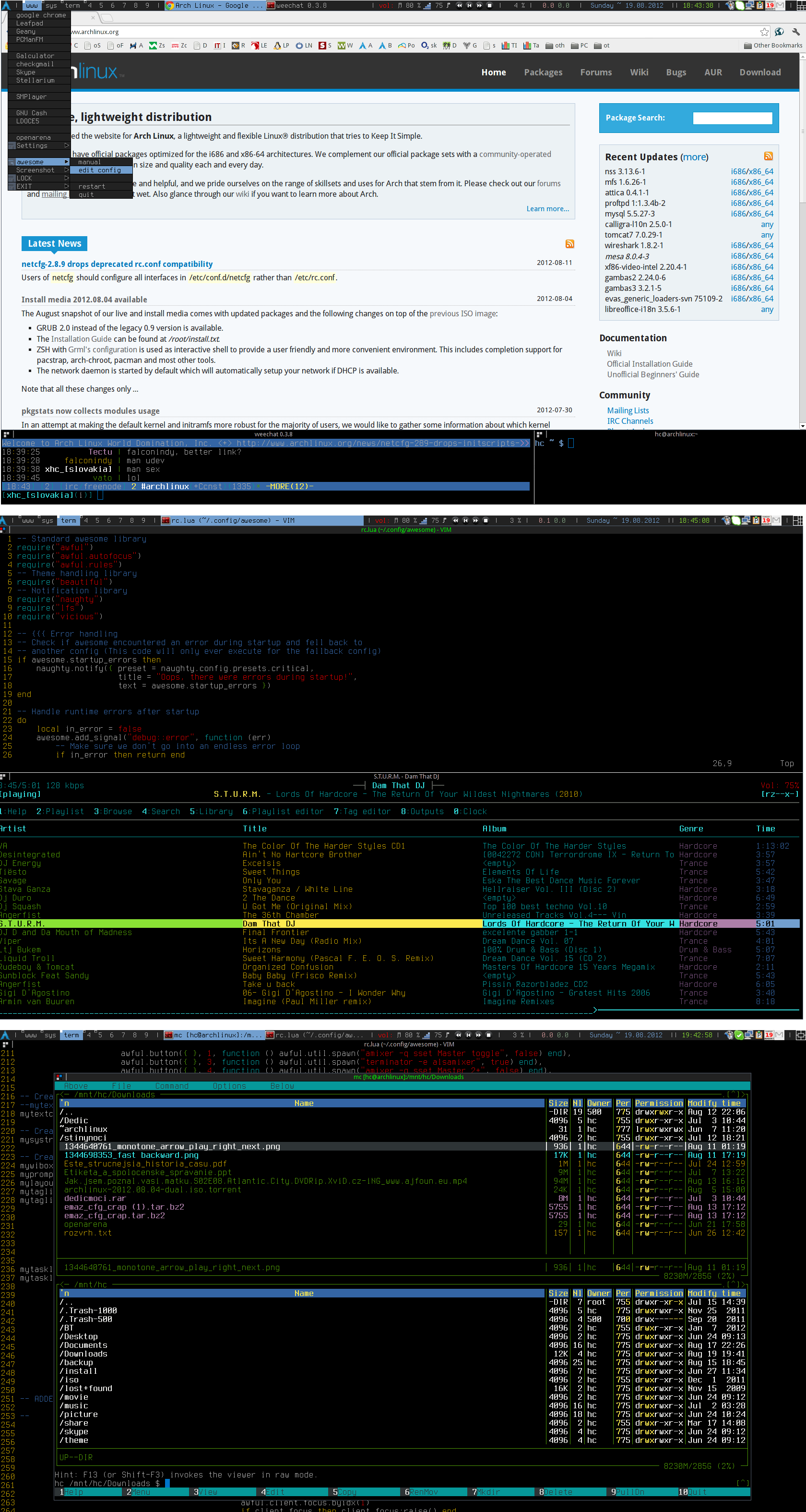The height and width of the screenshot is (1512, 806).
Task: Click the globe extension icon beside the bookmark star
Action: click(x=779, y=32)
